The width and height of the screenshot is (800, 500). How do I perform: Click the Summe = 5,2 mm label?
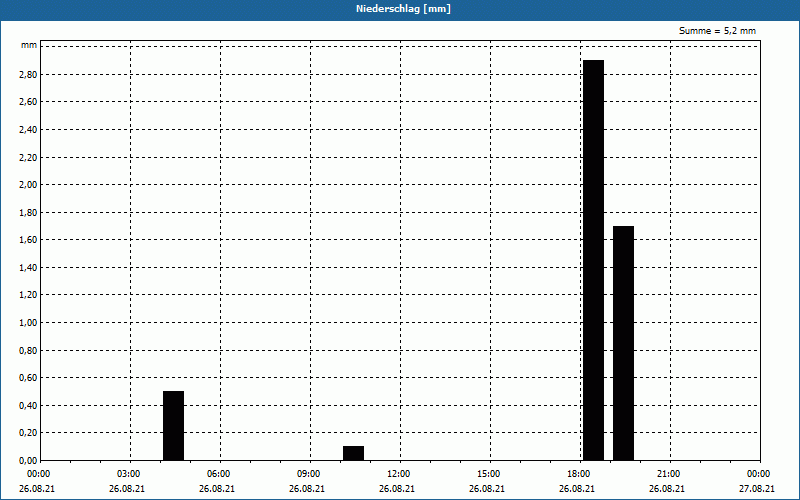pyautogui.click(x=717, y=31)
